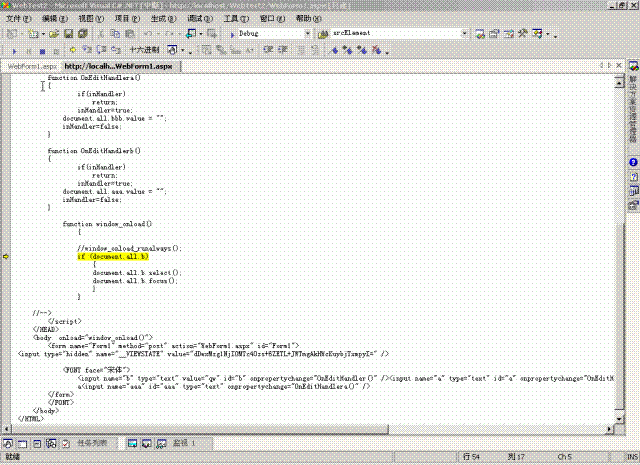Open the 窗口 (Window) menu
This screenshot has width=640, height=465.
[272, 18]
